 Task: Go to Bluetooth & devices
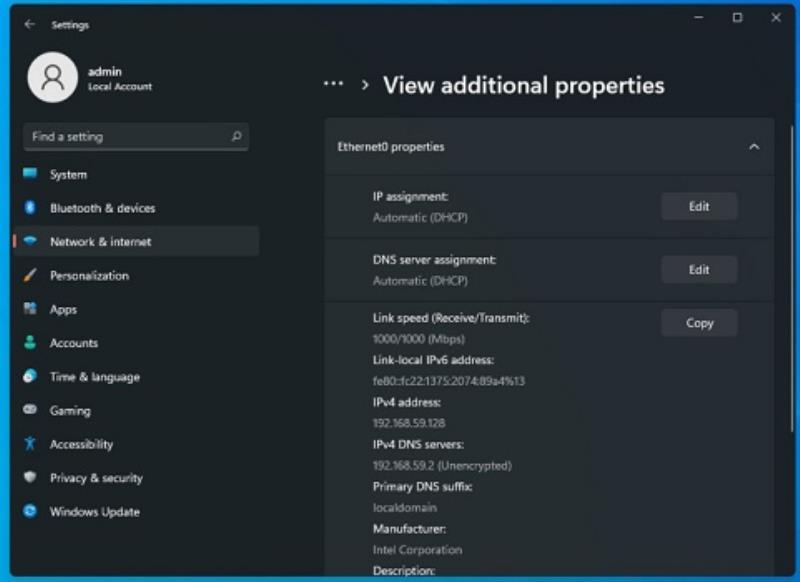(x=136, y=208)
